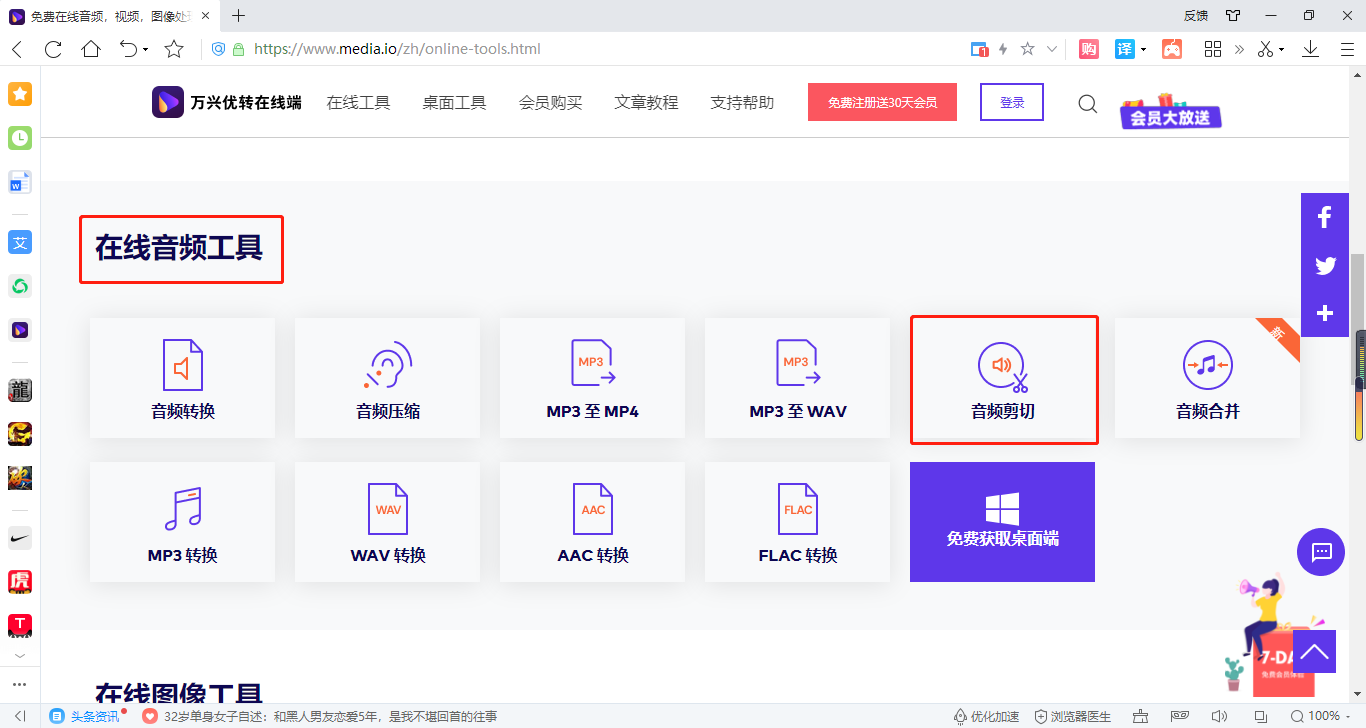Select the 音频压缩 audio compression tool
Screen dimensions: 1366x728
tap(386, 378)
